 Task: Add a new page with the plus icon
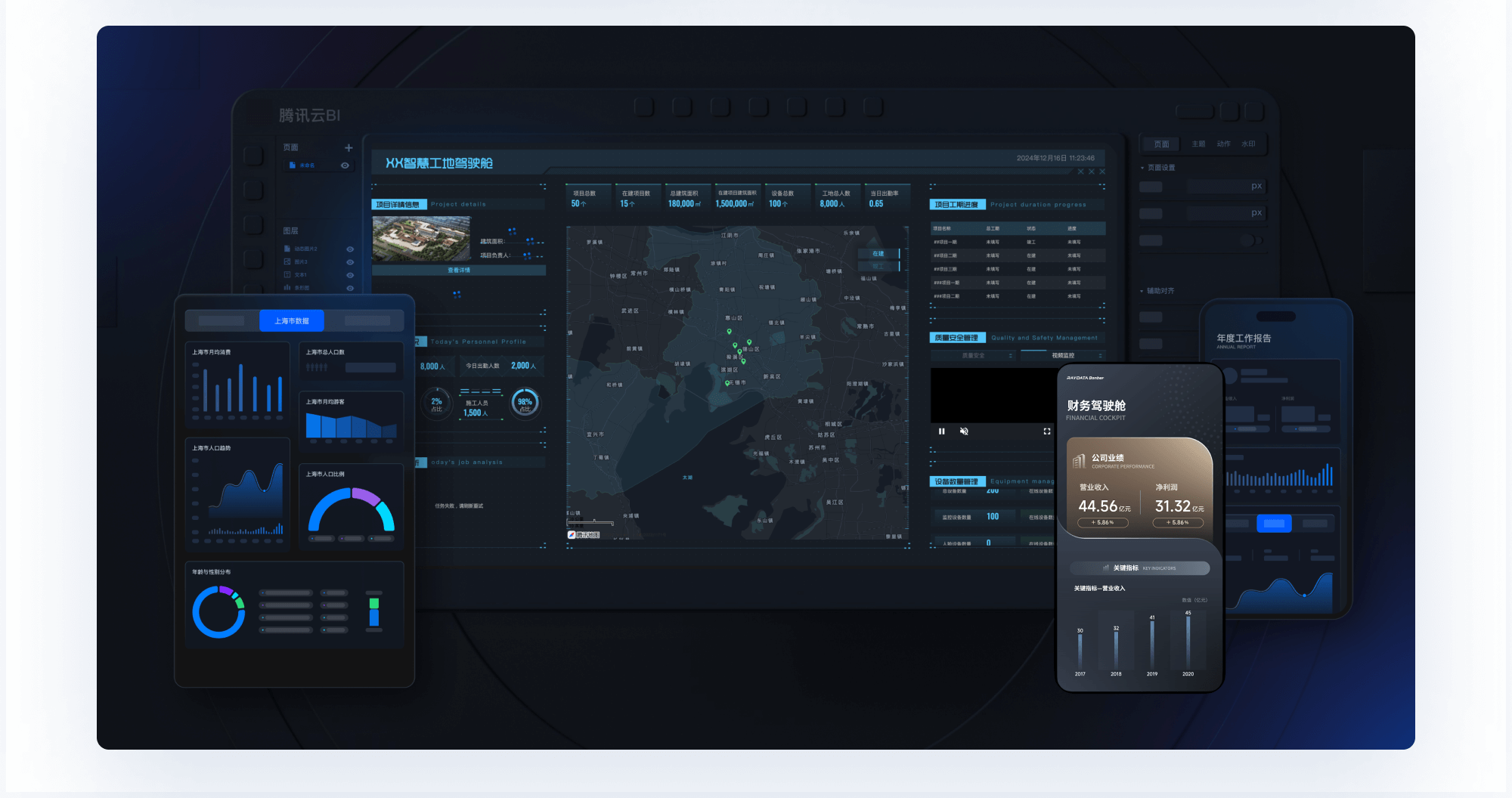point(349,148)
